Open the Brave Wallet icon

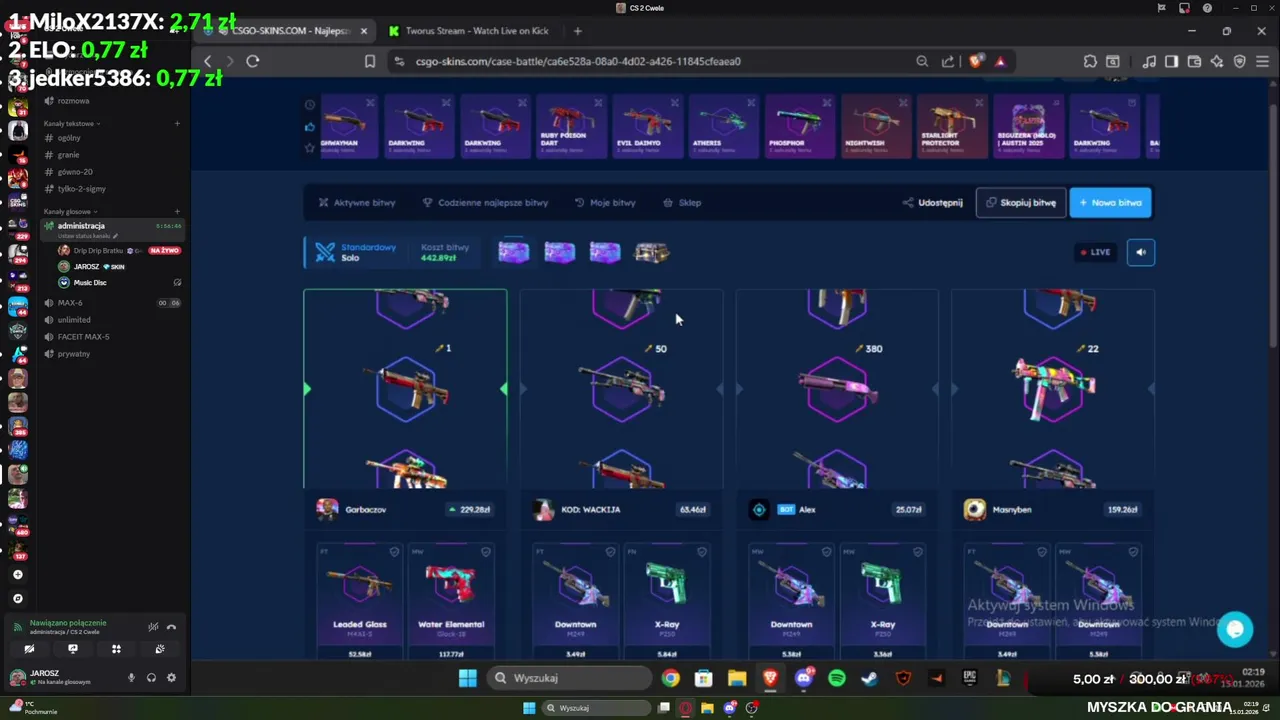click(x=1194, y=61)
